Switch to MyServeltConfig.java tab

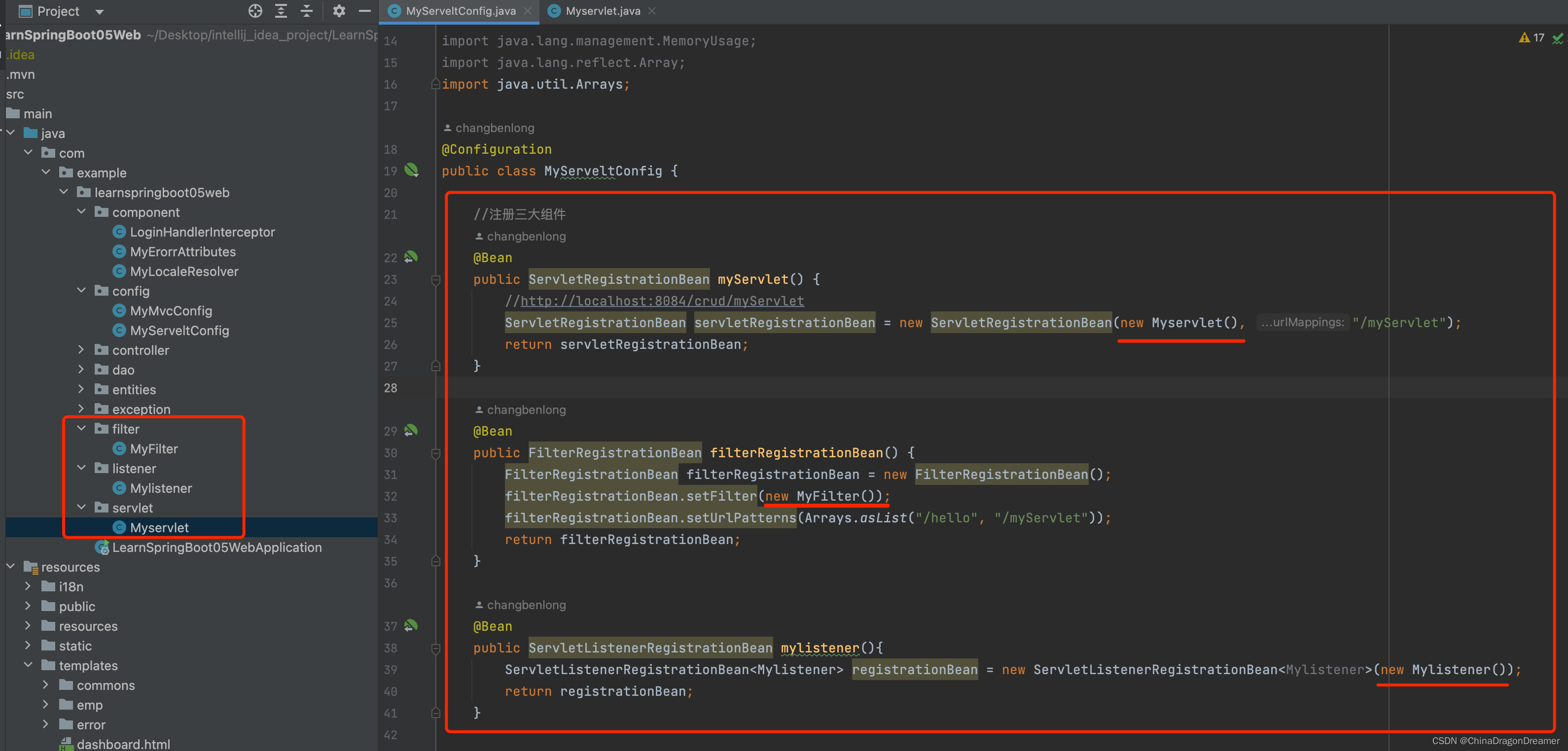(x=460, y=11)
